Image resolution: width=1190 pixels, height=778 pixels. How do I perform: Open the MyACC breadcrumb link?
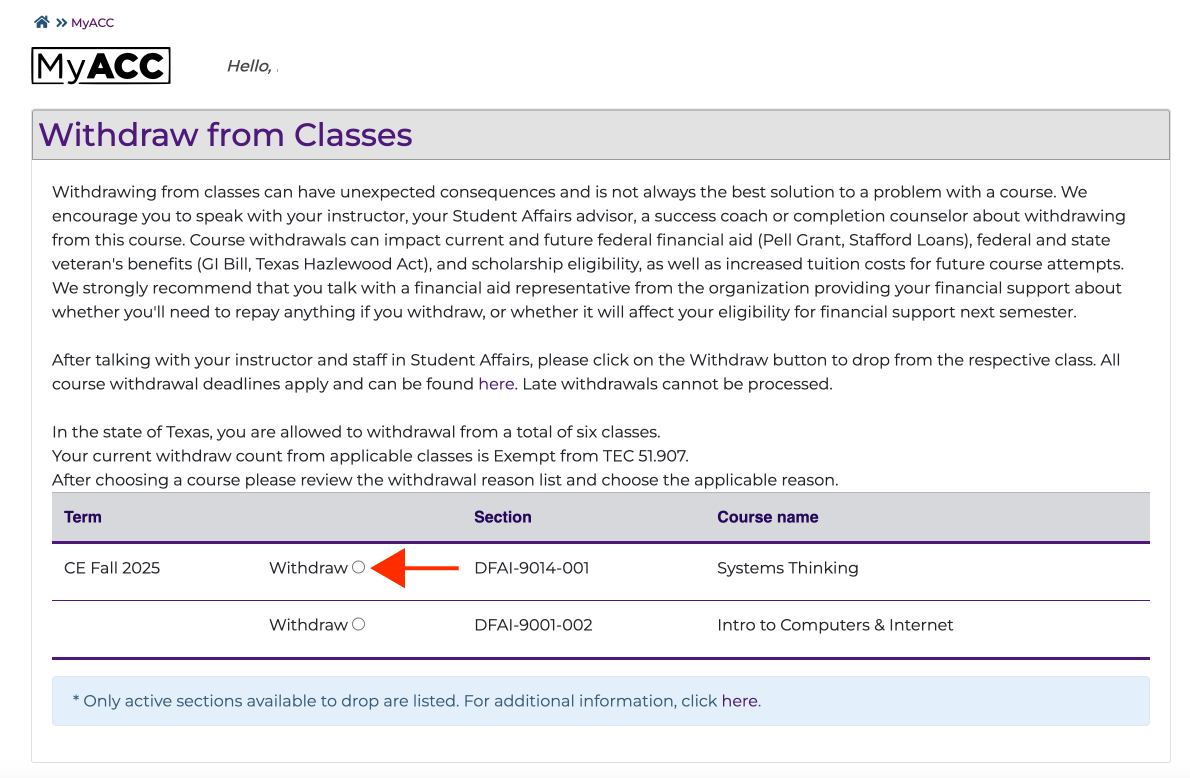(91, 22)
